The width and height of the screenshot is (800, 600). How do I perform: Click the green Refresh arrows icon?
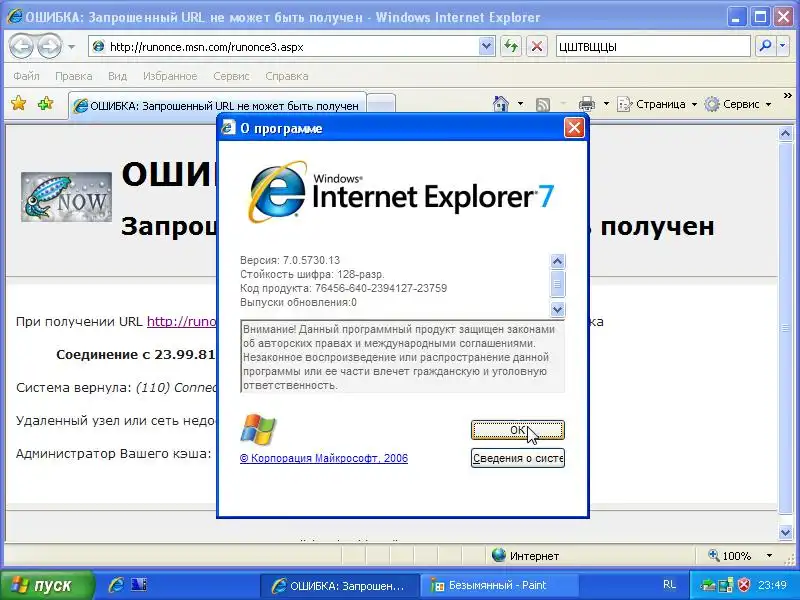511,47
